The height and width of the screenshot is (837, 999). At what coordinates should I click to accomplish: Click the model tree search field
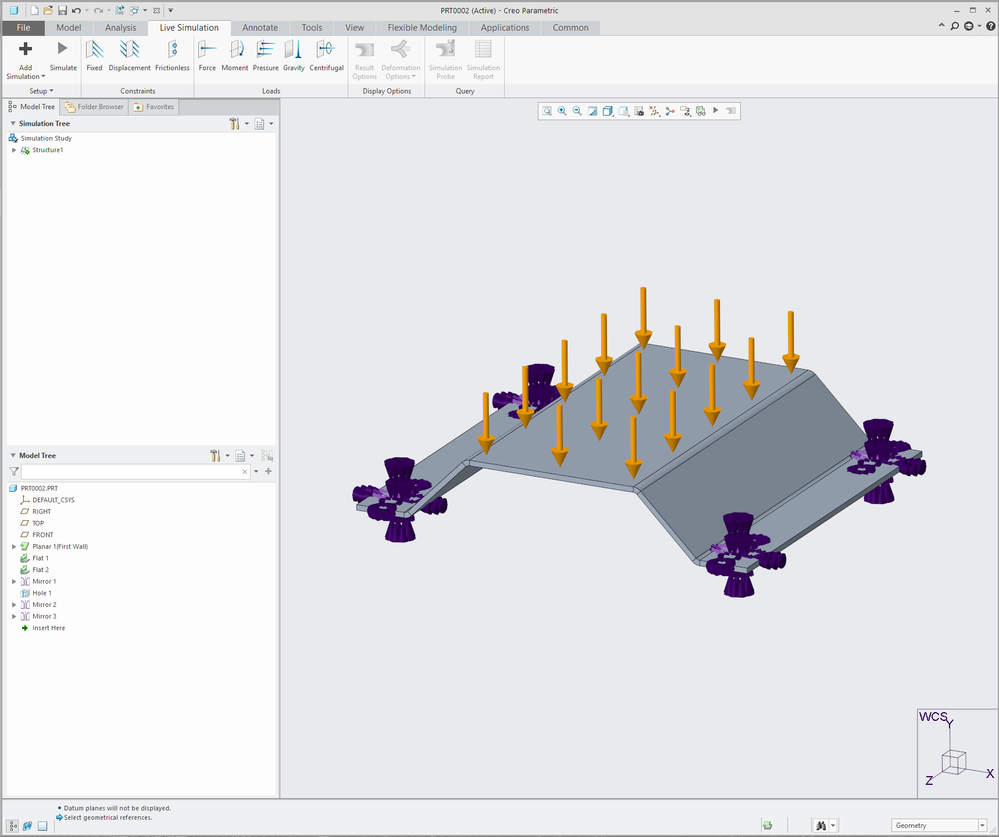[130, 471]
